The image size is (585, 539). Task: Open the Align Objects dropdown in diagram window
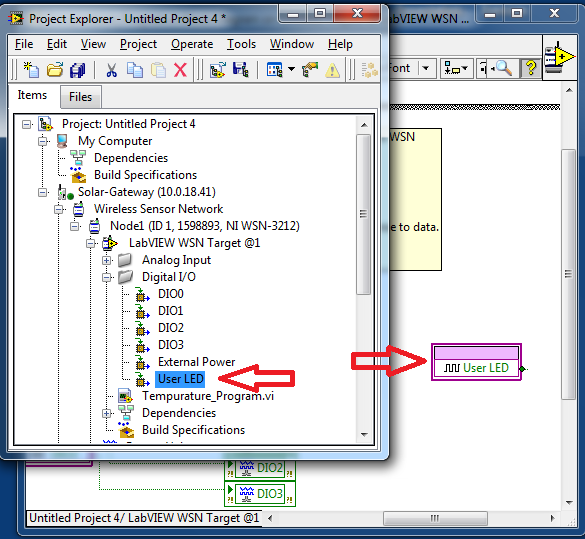[x=456, y=69]
